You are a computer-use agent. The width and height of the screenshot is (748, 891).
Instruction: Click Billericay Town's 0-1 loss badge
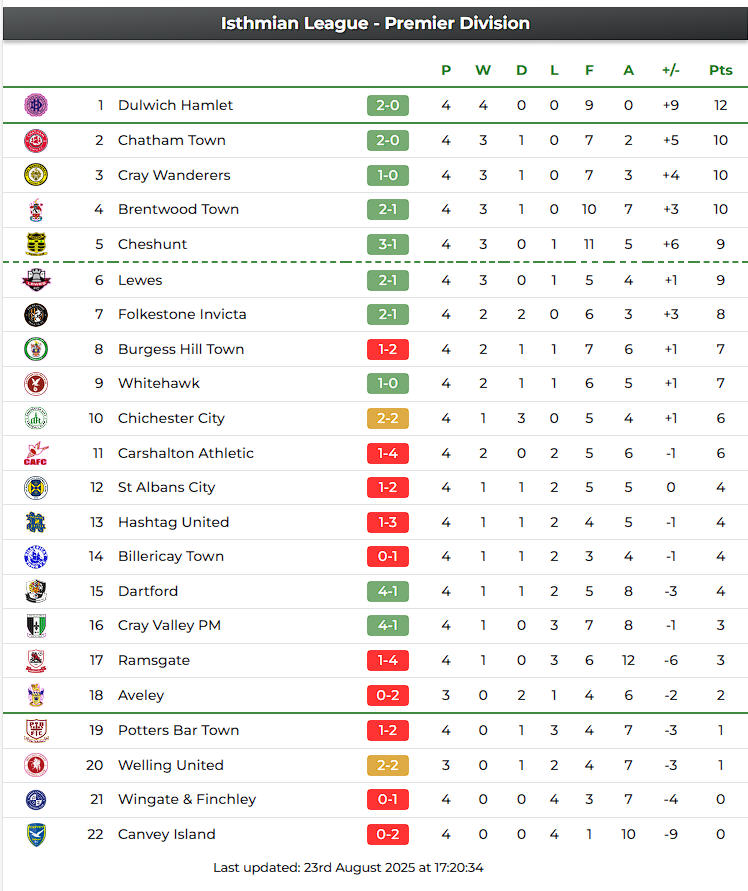pos(387,556)
